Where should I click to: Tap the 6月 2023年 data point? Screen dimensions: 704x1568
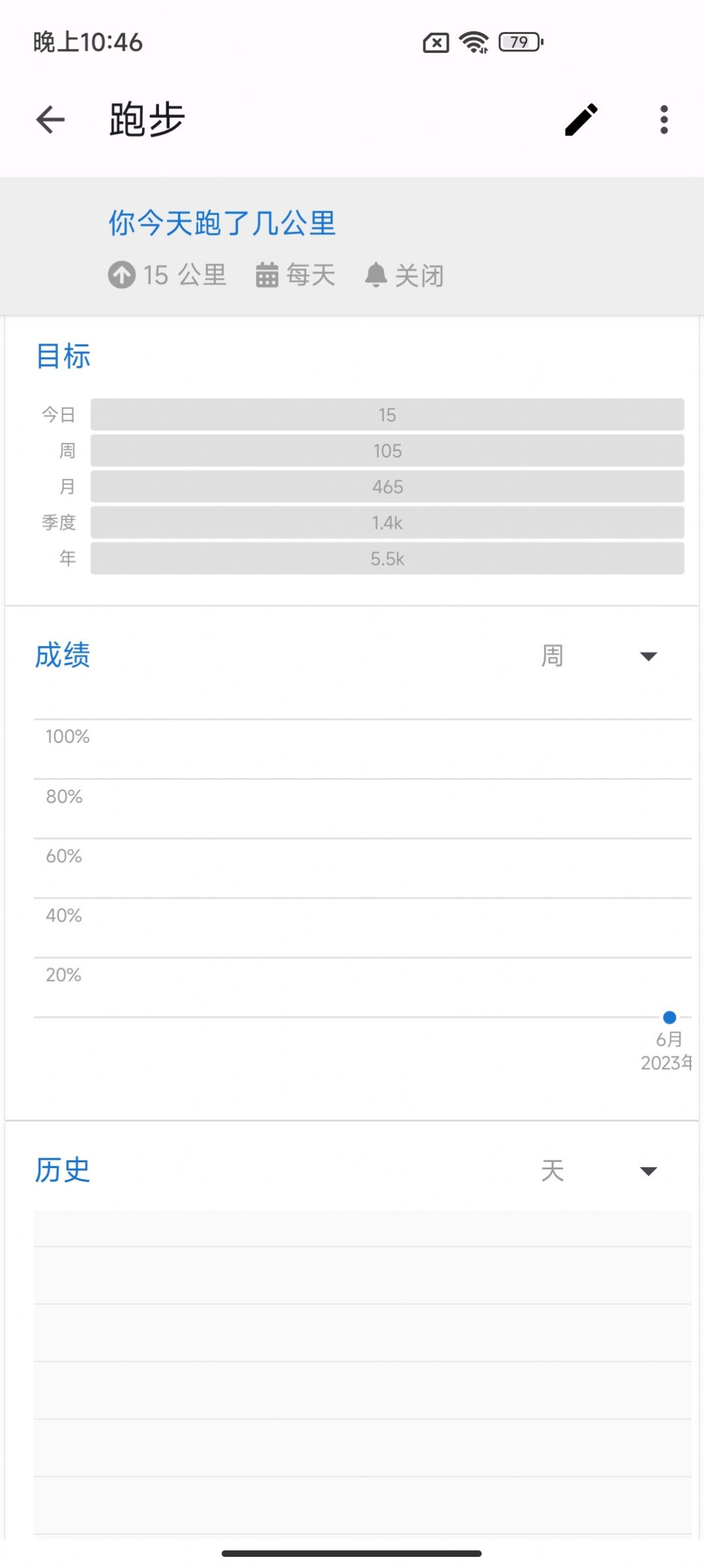click(x=669, y=1016)
